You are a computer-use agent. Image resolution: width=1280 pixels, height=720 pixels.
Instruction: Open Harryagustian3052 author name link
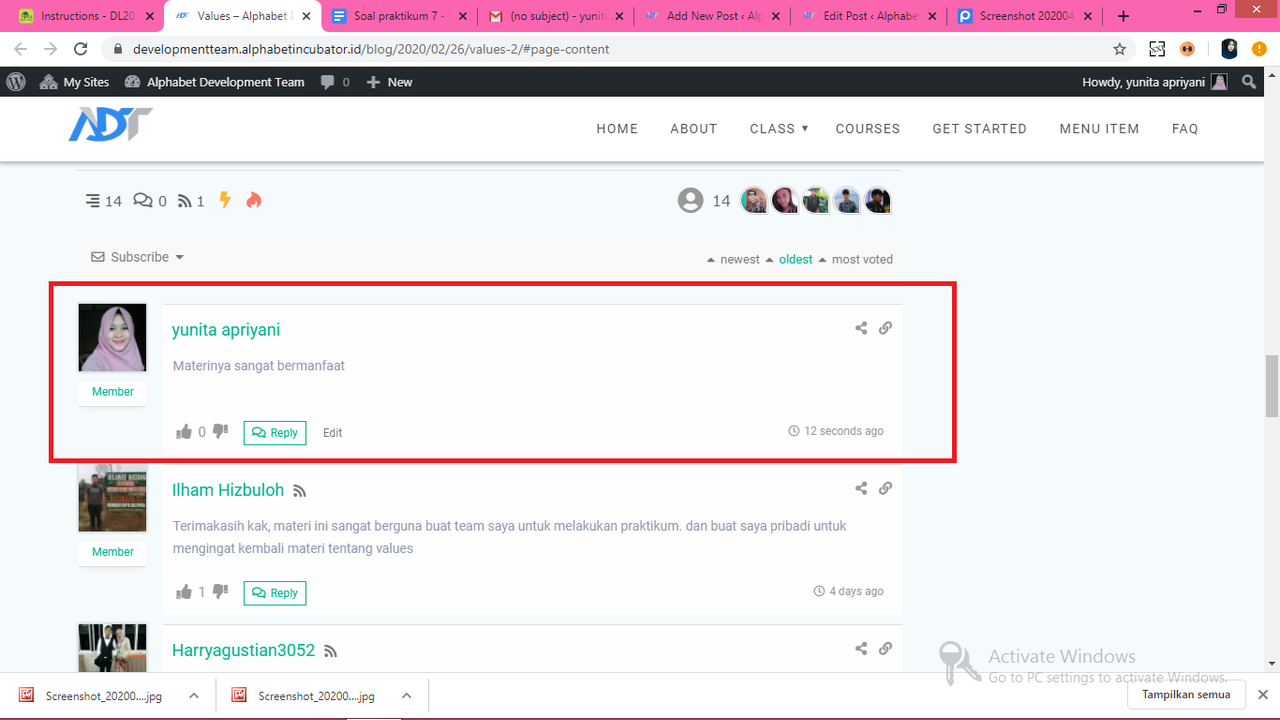(243, 650)
